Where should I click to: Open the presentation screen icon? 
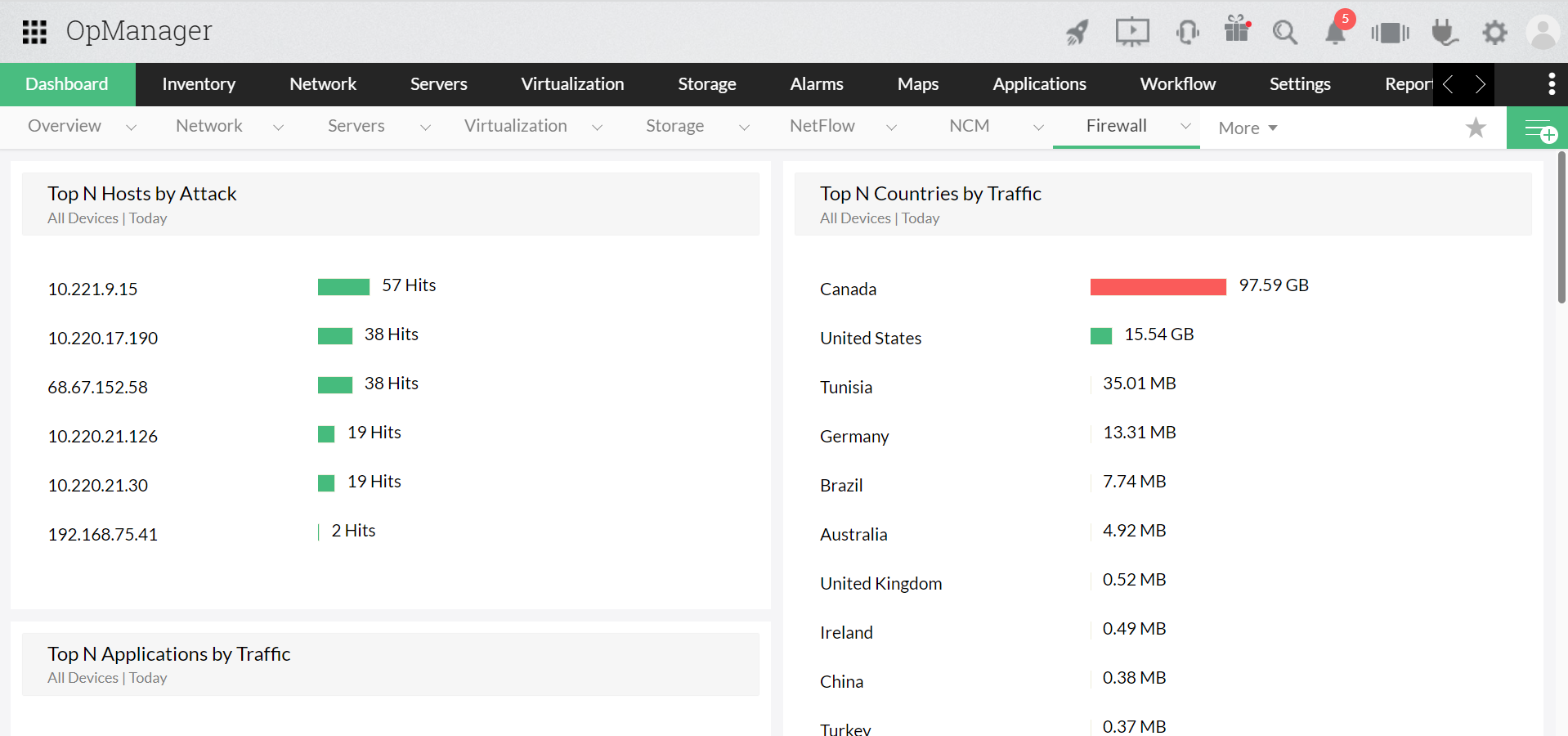1132,32
